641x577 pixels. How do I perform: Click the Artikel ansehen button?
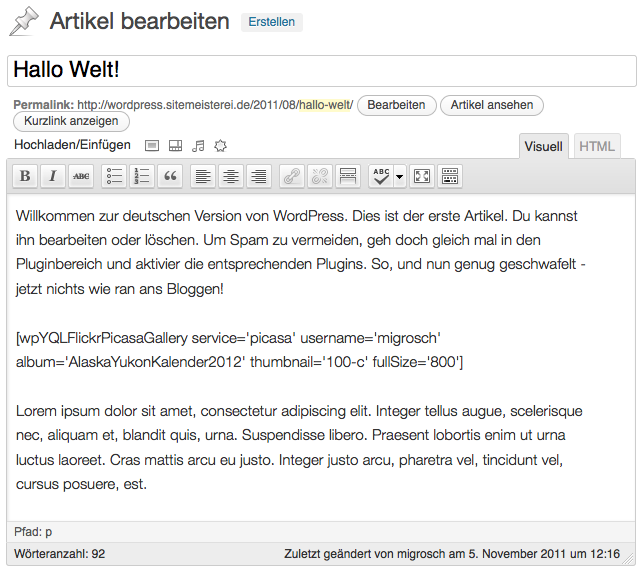coord(493,105)
